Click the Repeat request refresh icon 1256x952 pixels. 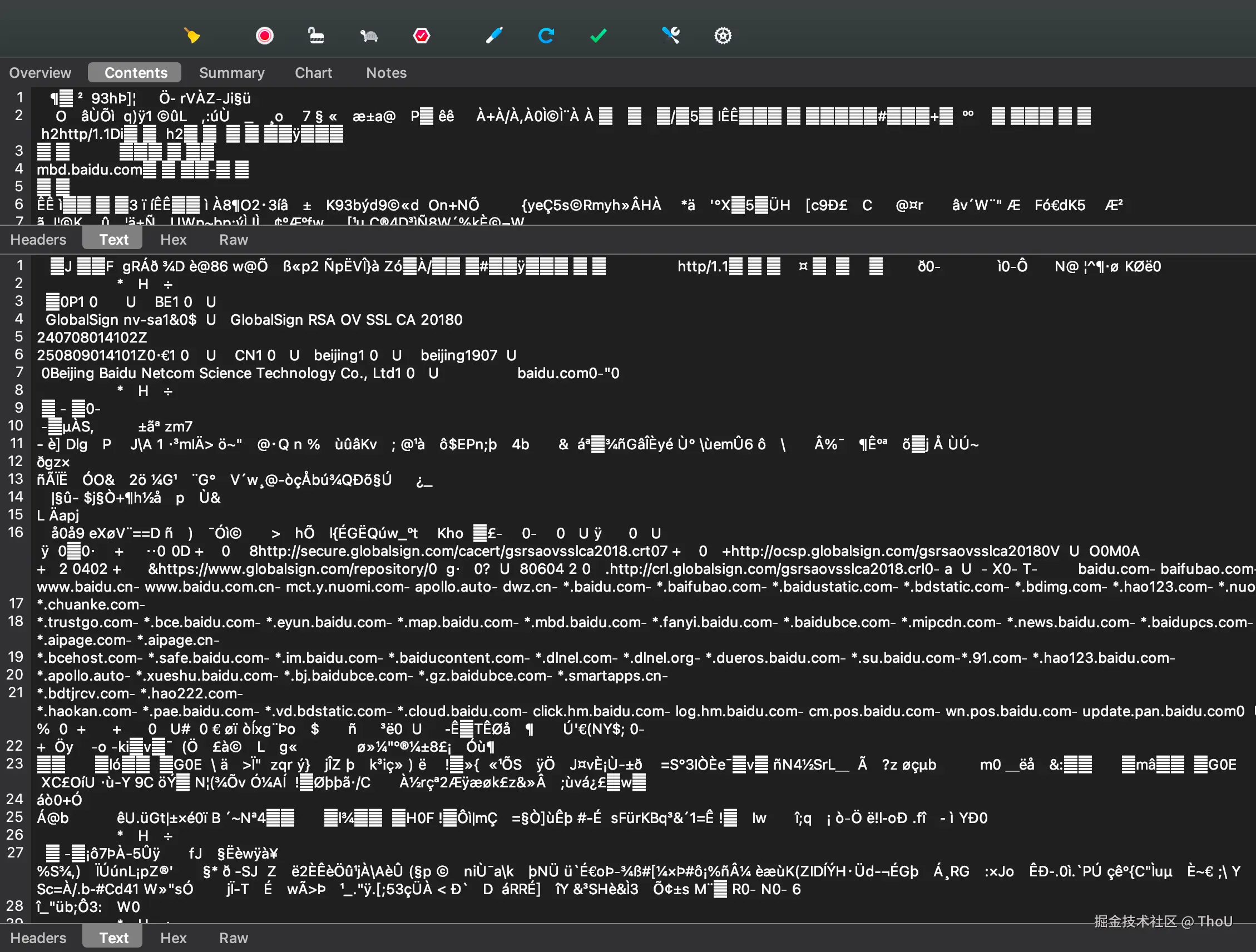click(546, 36)
